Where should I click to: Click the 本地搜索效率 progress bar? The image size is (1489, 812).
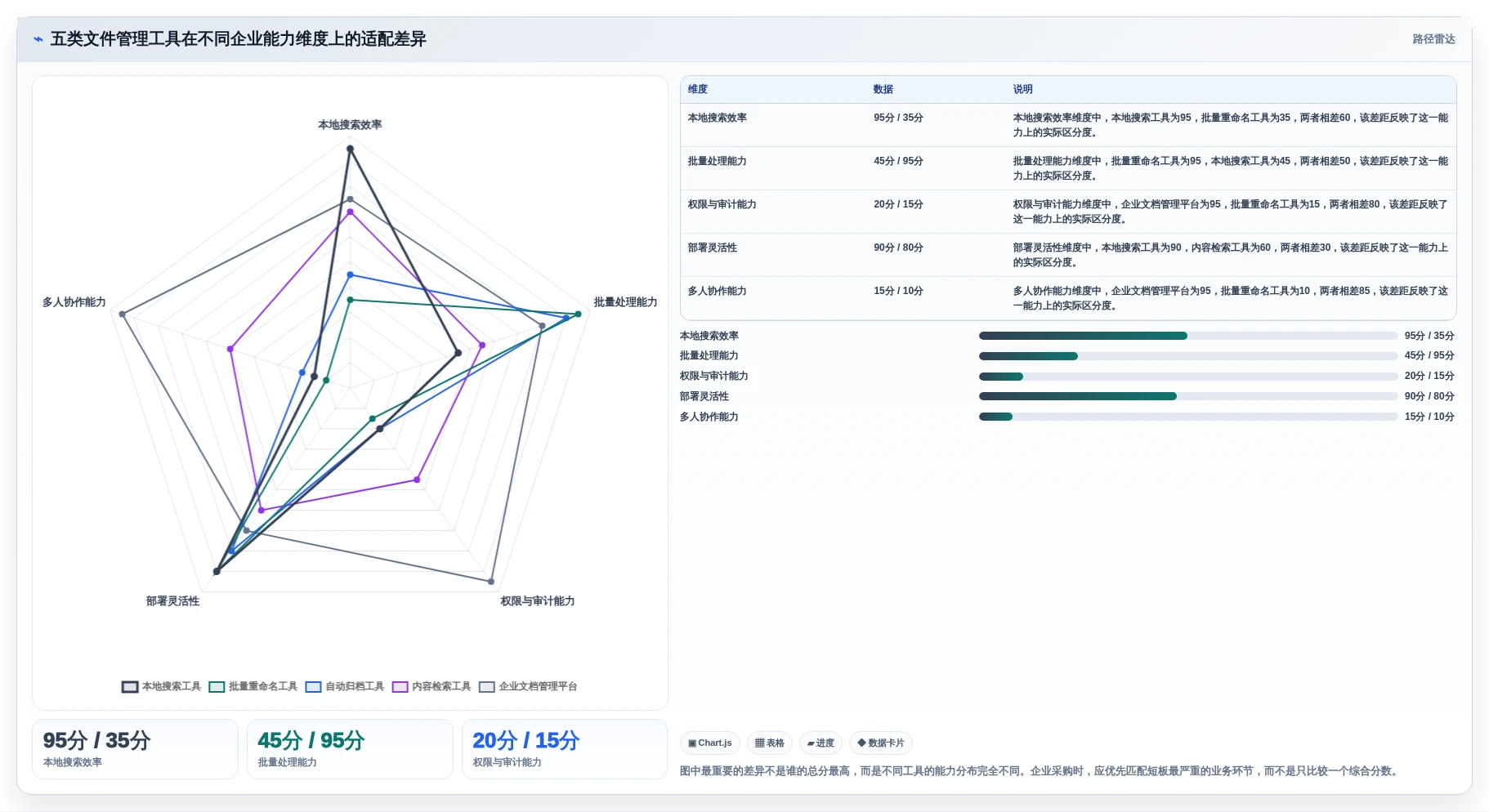click(x=1188, y=336)
